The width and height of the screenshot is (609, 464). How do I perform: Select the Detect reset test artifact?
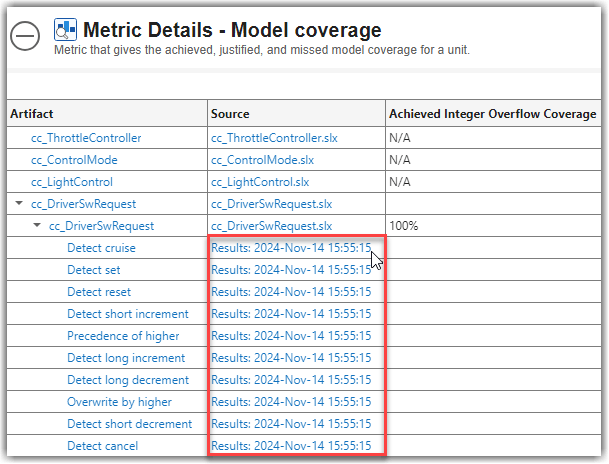99,292
